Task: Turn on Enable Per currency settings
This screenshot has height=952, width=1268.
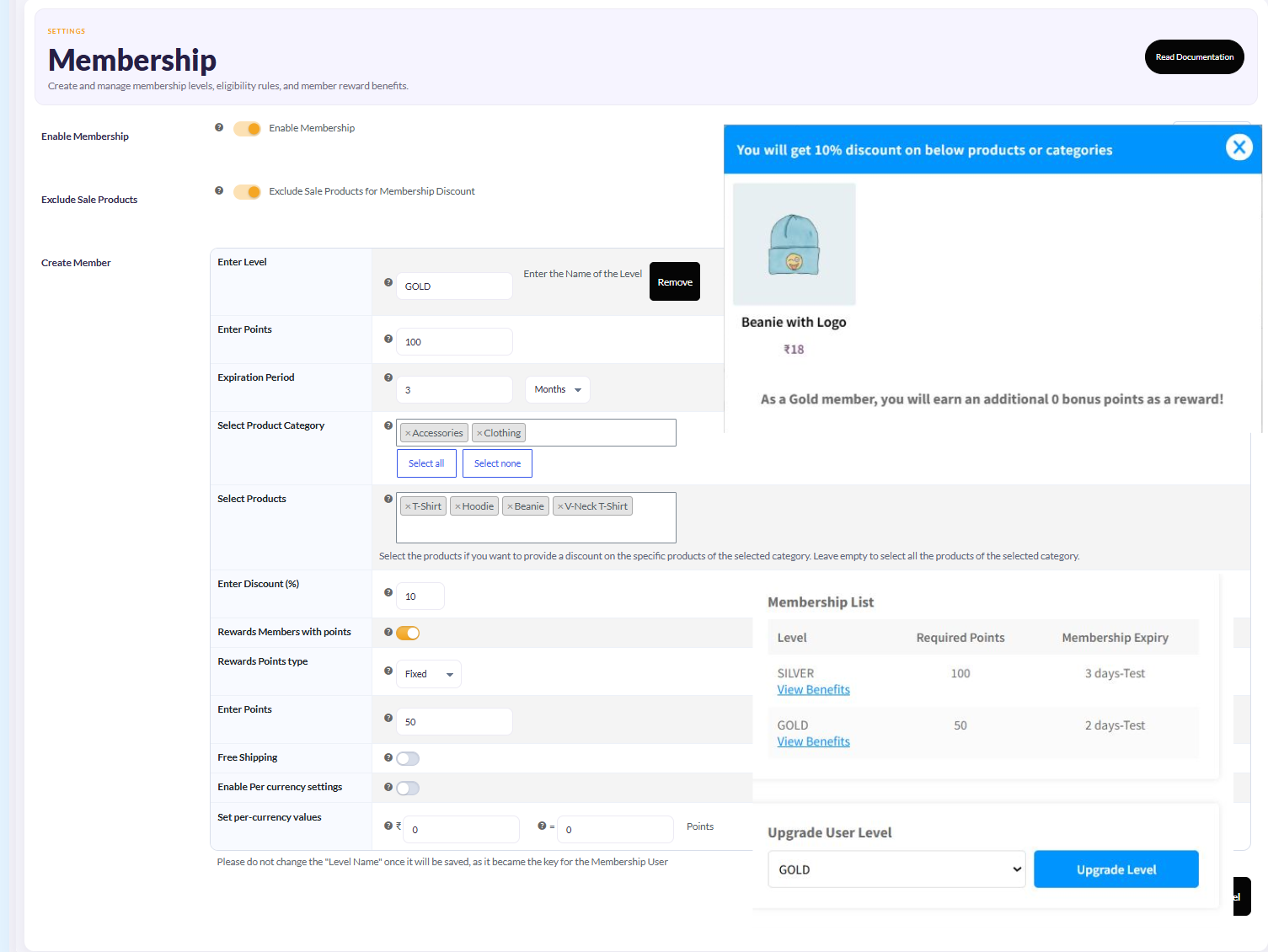Action: pyautogui.click(x=408, y=788)
